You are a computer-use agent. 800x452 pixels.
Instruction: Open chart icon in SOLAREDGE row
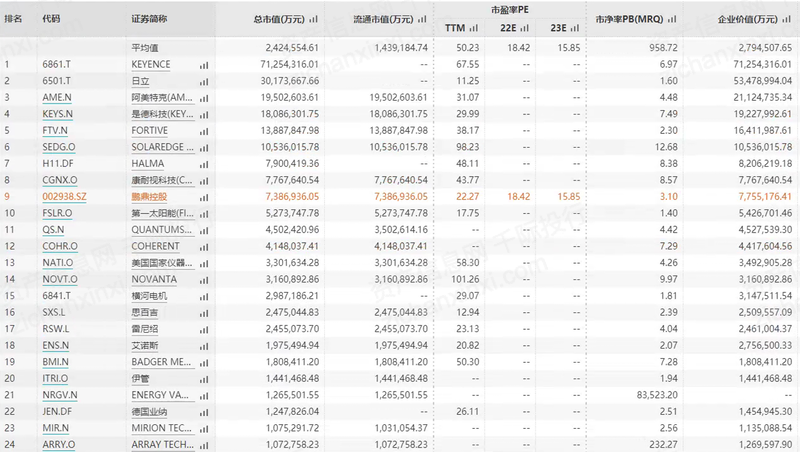point(204,148)
